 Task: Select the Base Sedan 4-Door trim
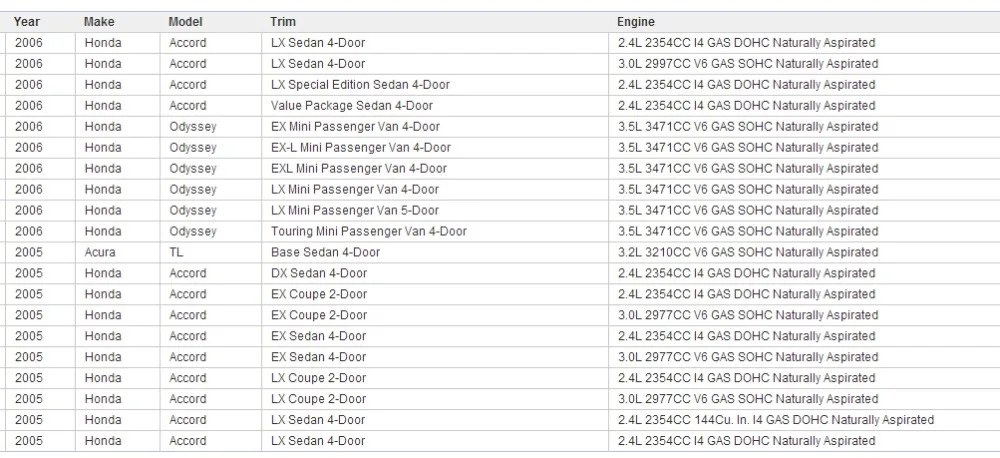tap(325, 253)
